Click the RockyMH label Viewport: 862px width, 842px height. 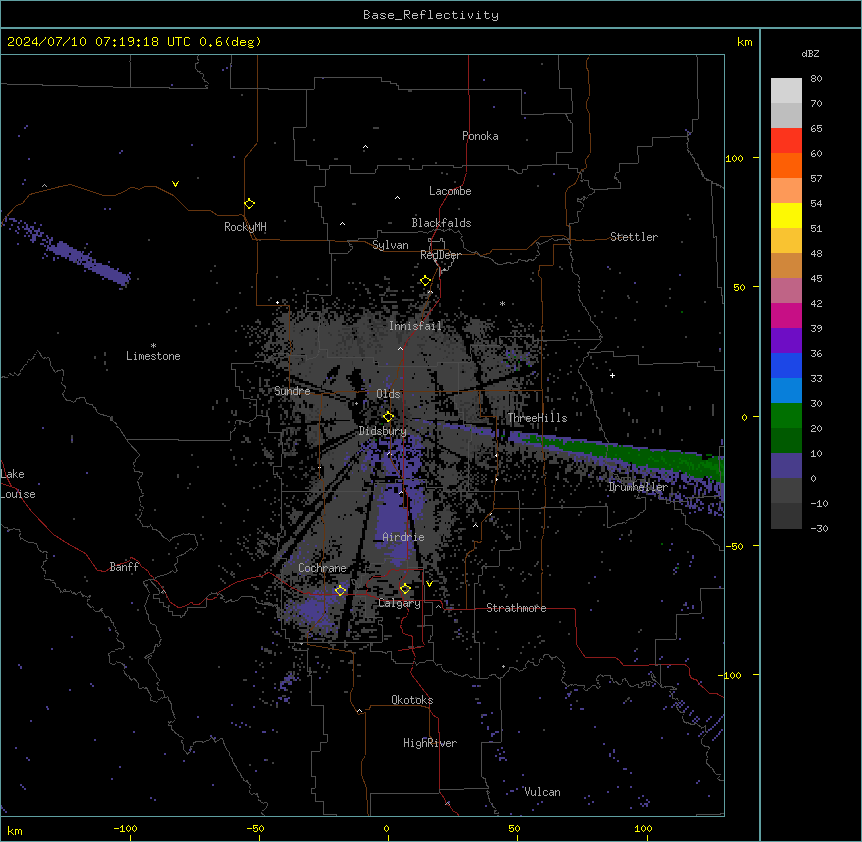pyautogui.click(x=245, y=227)
